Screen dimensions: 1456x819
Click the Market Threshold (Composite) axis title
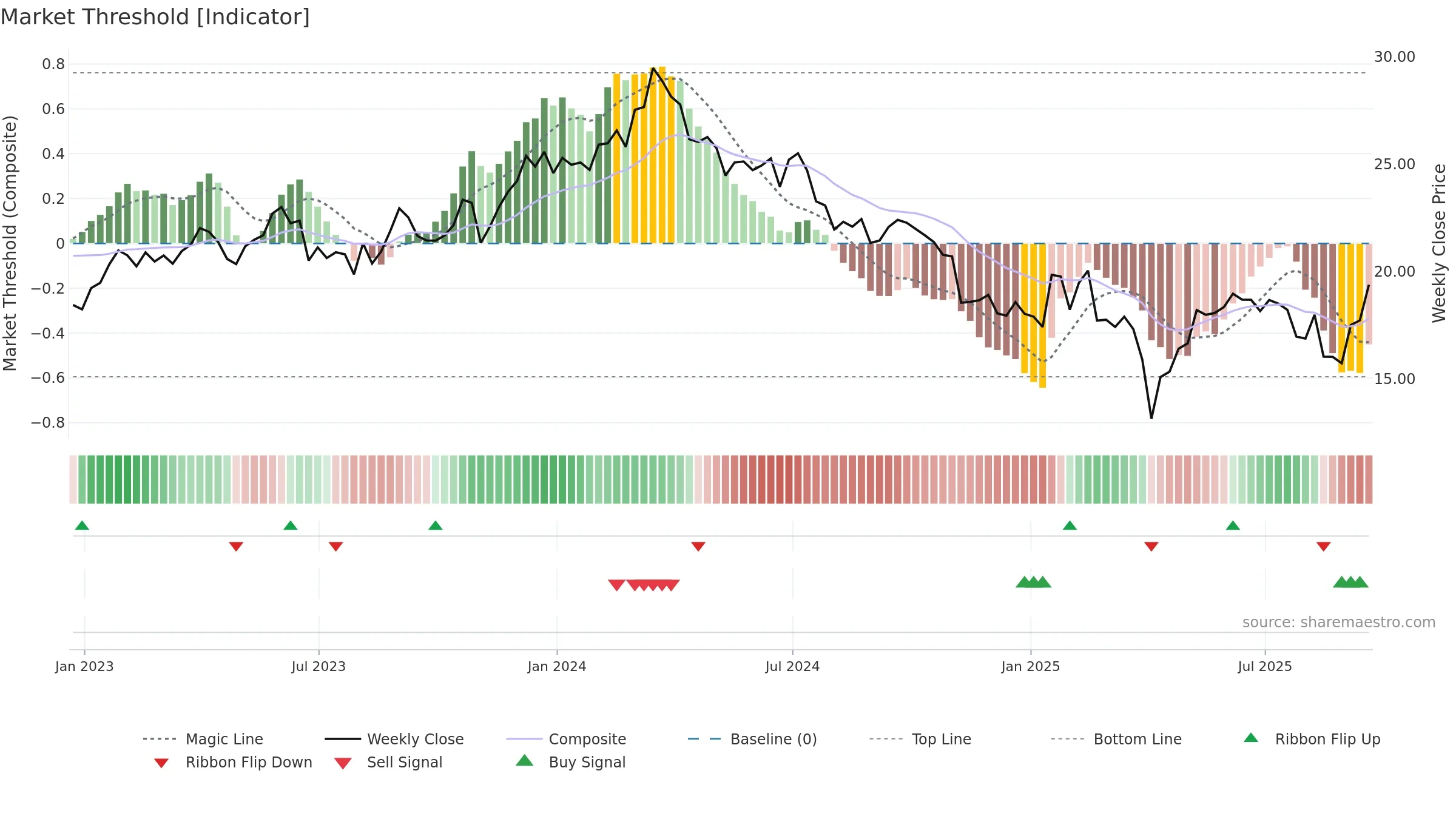click(10, 243)
